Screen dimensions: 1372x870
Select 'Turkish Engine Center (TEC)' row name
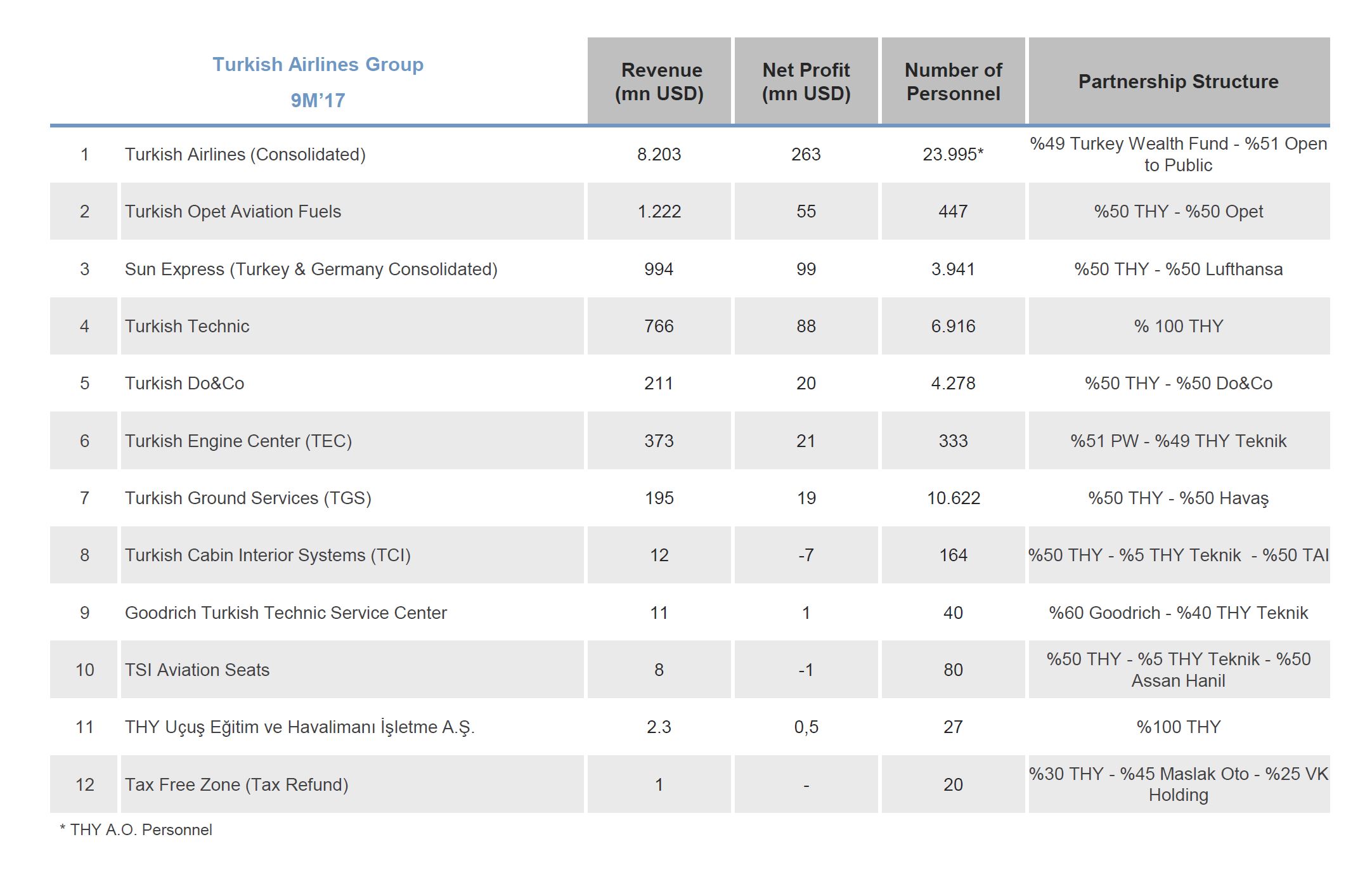pos(238,441)
